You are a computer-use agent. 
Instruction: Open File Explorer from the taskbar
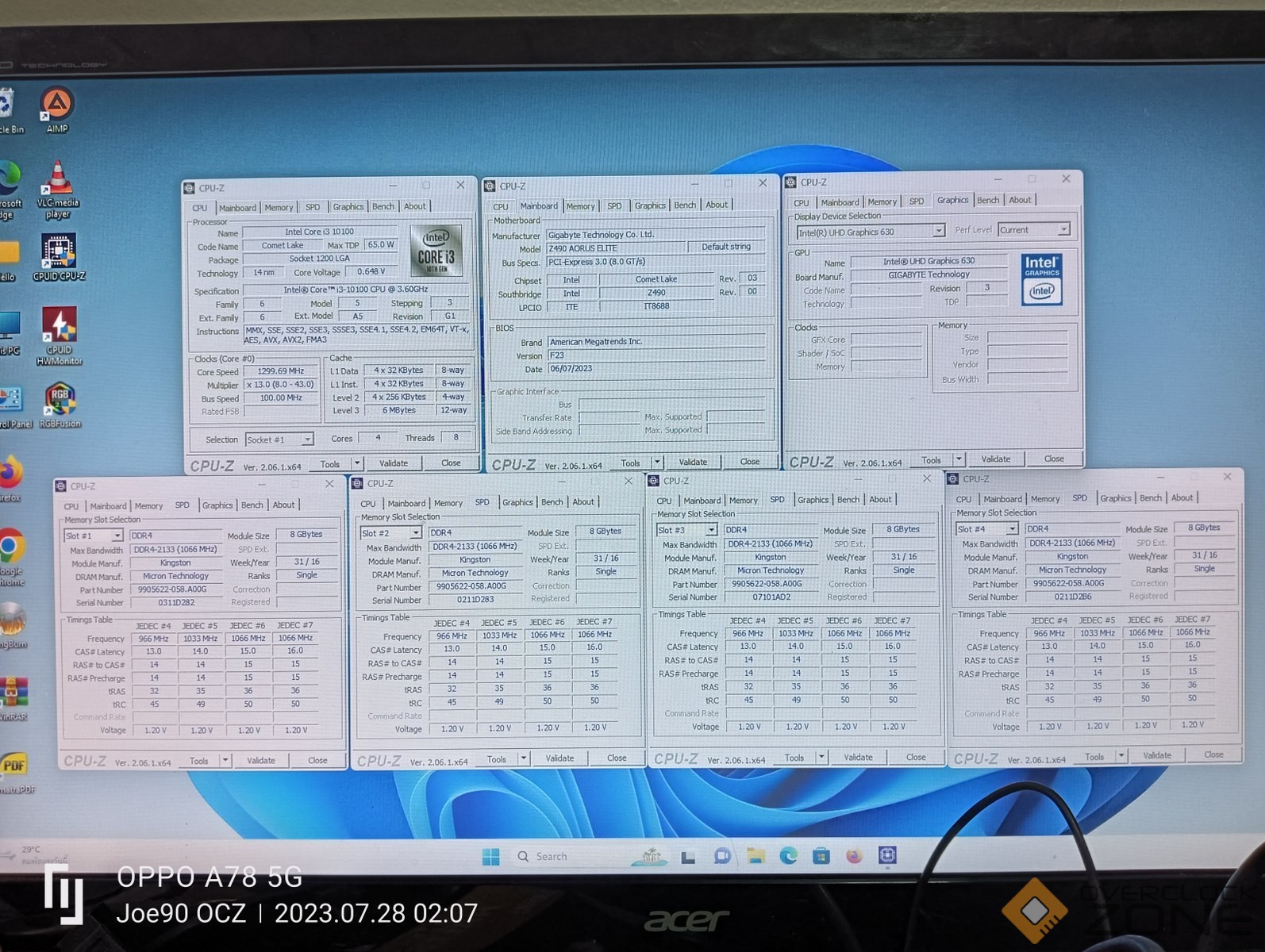coord(756,856)
